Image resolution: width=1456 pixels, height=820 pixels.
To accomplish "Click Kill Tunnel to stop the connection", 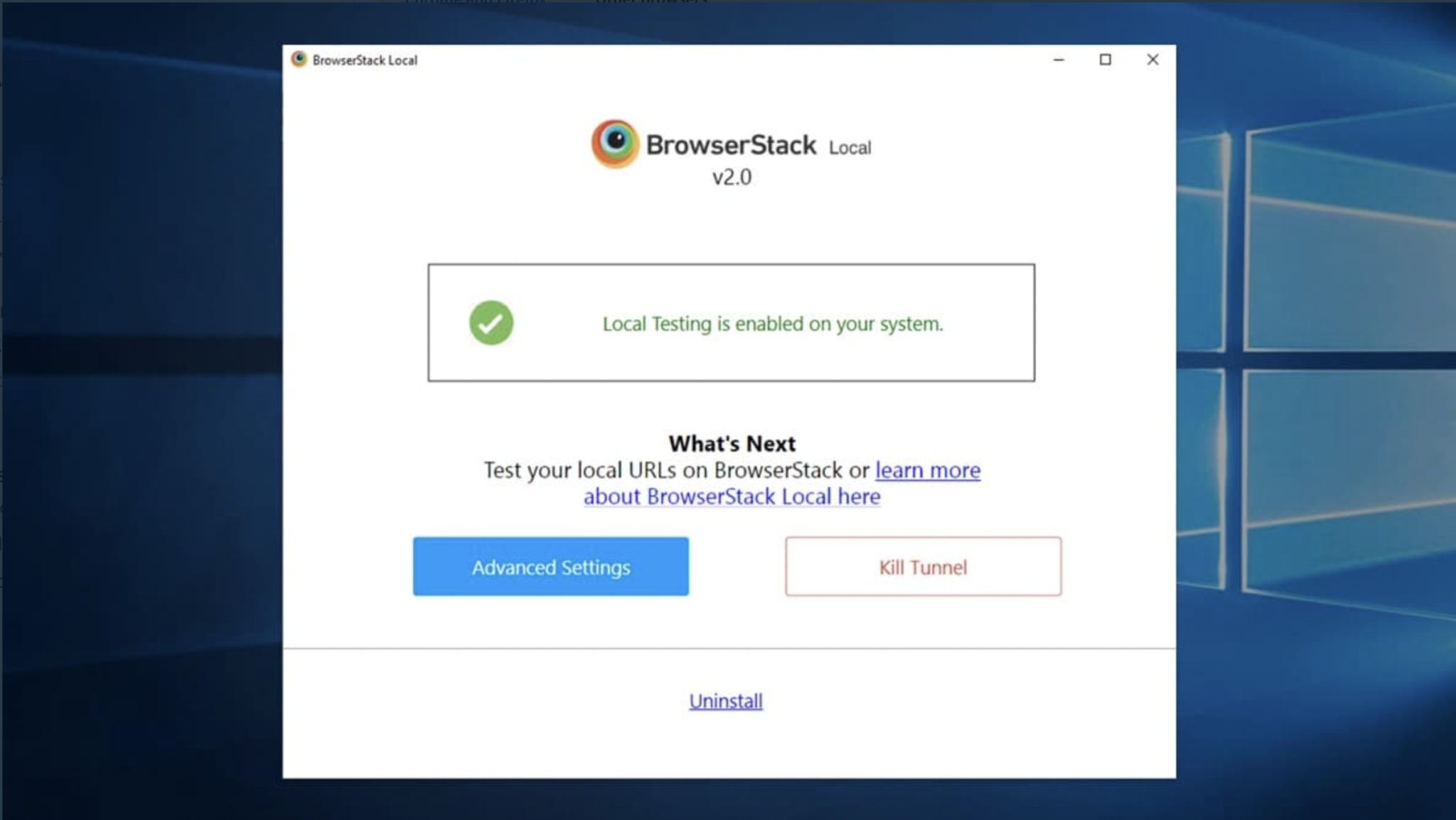I will [x=922, y=567].
